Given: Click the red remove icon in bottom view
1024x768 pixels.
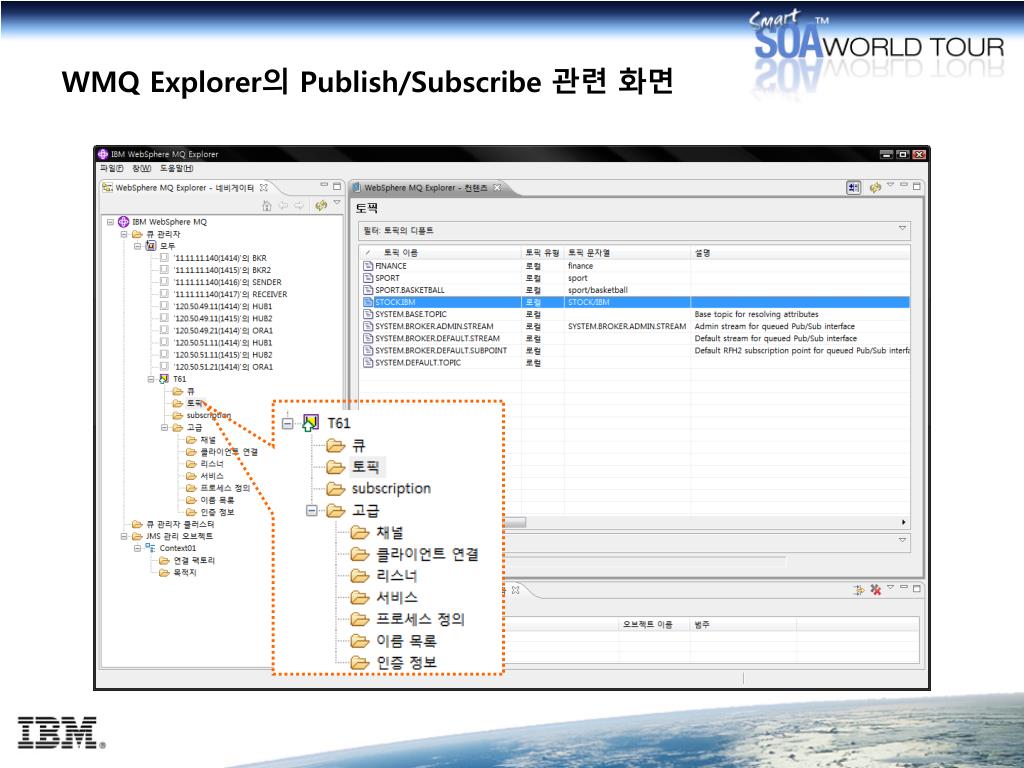Looking at the screenshot, I should coord(876,590).
